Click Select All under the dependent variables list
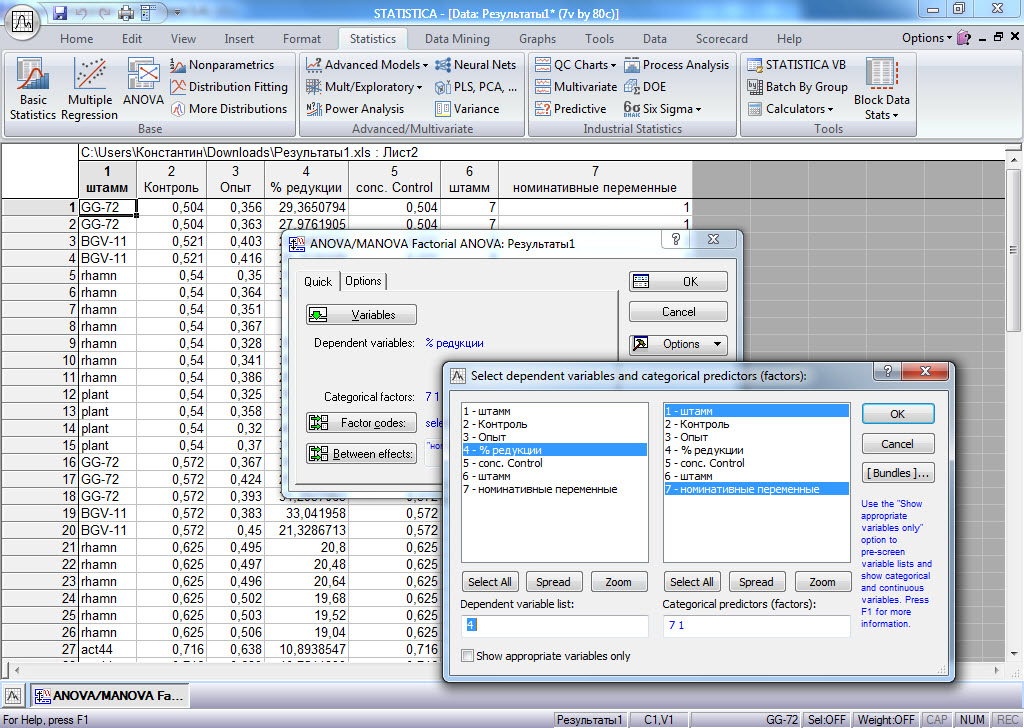 click(x=490, y=582)
